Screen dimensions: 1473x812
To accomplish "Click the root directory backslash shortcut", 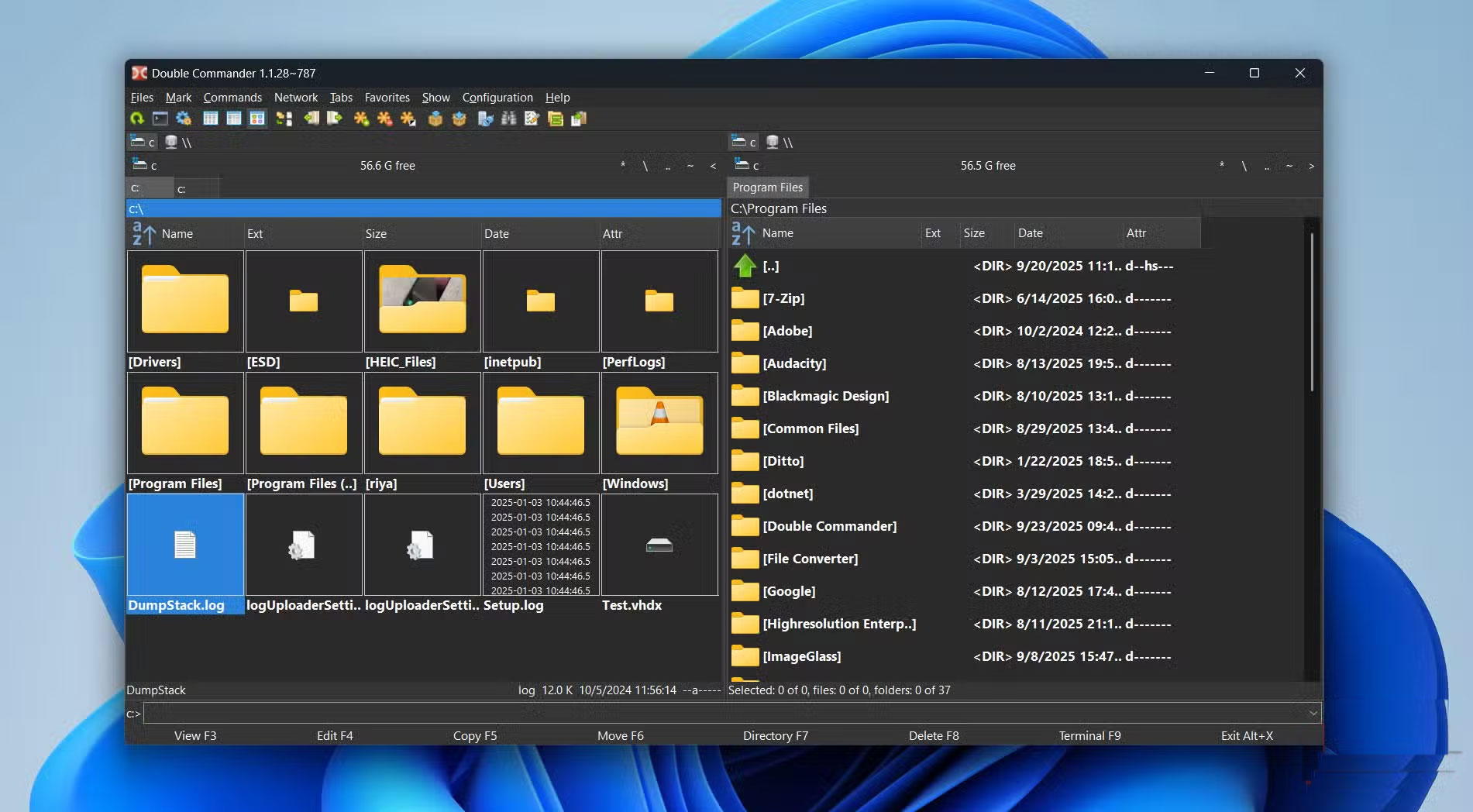I will 645,165.
